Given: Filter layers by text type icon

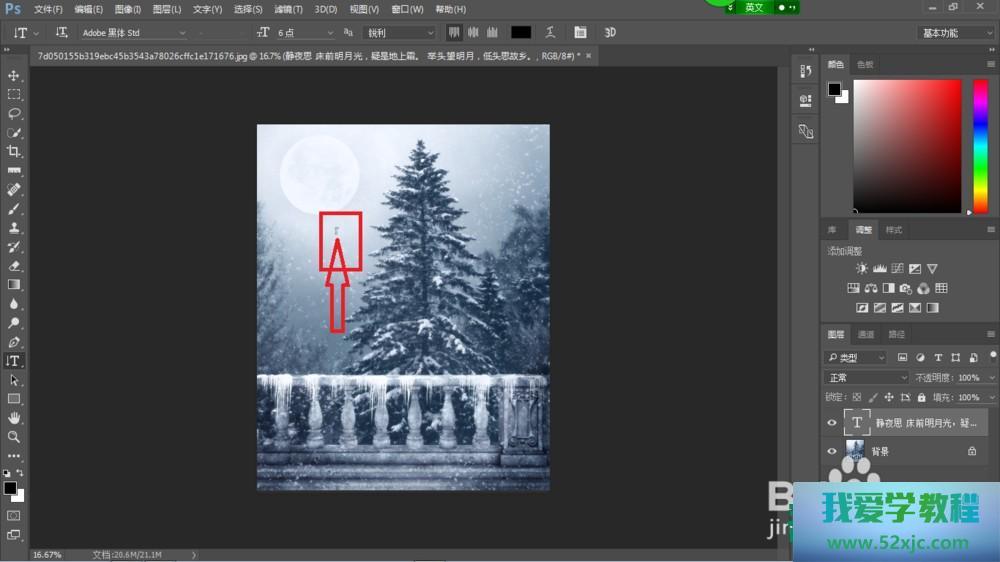Looking at the screenshot, I should [938, 357].
